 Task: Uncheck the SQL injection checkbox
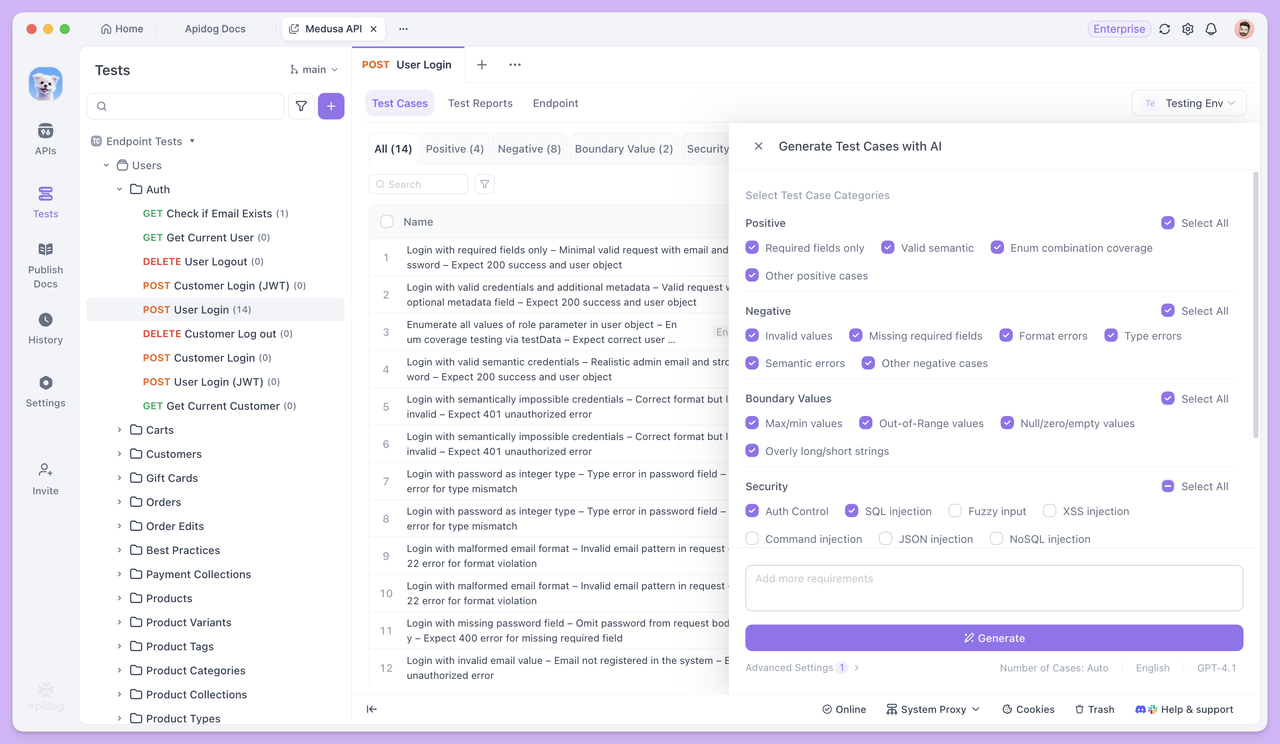click(852, 511)
